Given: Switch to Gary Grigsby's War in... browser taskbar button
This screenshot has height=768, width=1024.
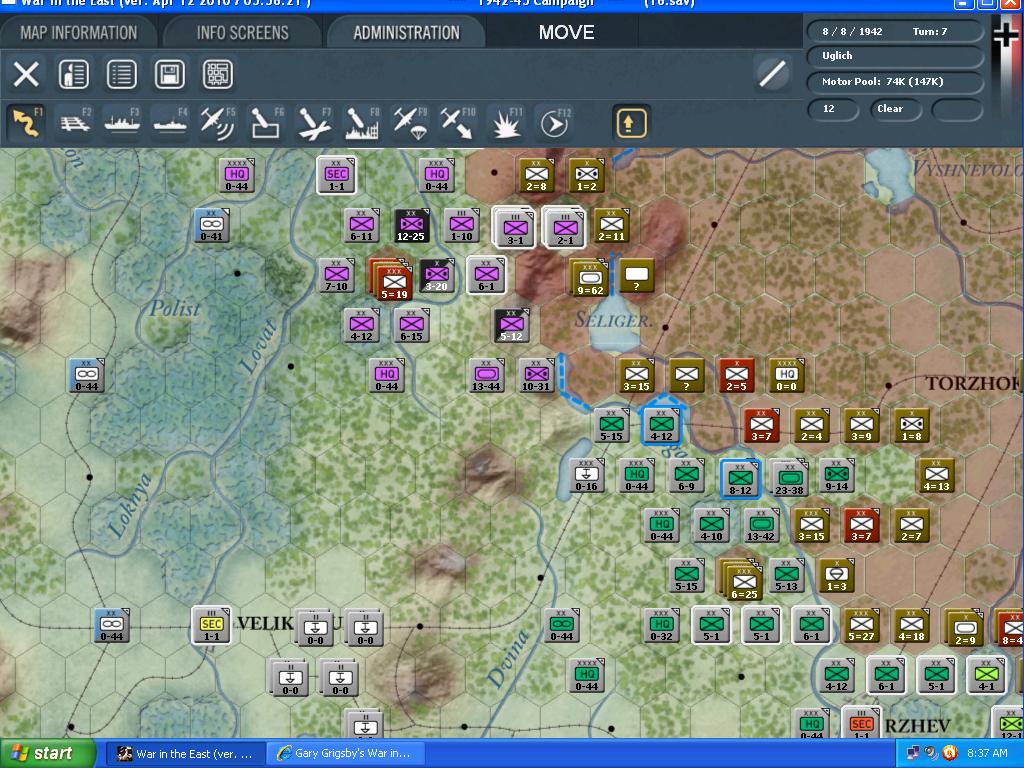Looking at the screenshot, I should pyautogui.click(x=345, y=754).
